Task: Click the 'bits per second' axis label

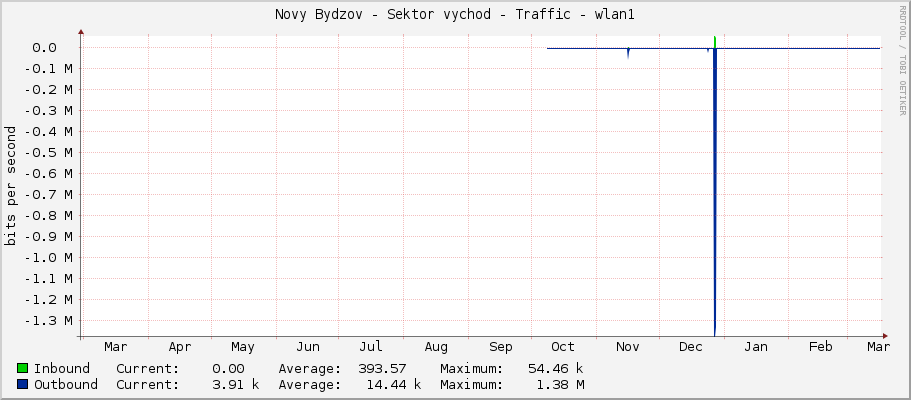Action: click(10, 186)
